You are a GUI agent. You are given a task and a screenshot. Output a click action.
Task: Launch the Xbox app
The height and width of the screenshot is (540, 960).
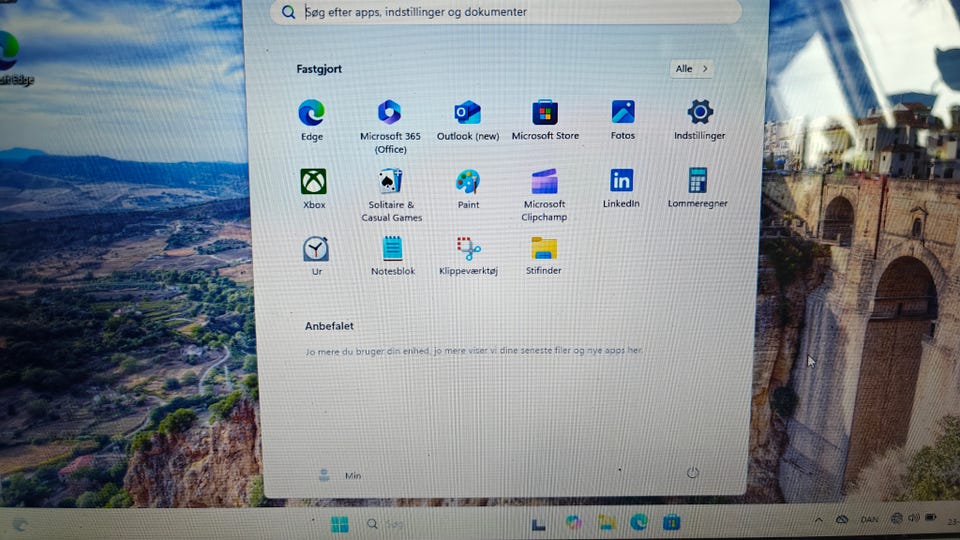tap(313, 189)
